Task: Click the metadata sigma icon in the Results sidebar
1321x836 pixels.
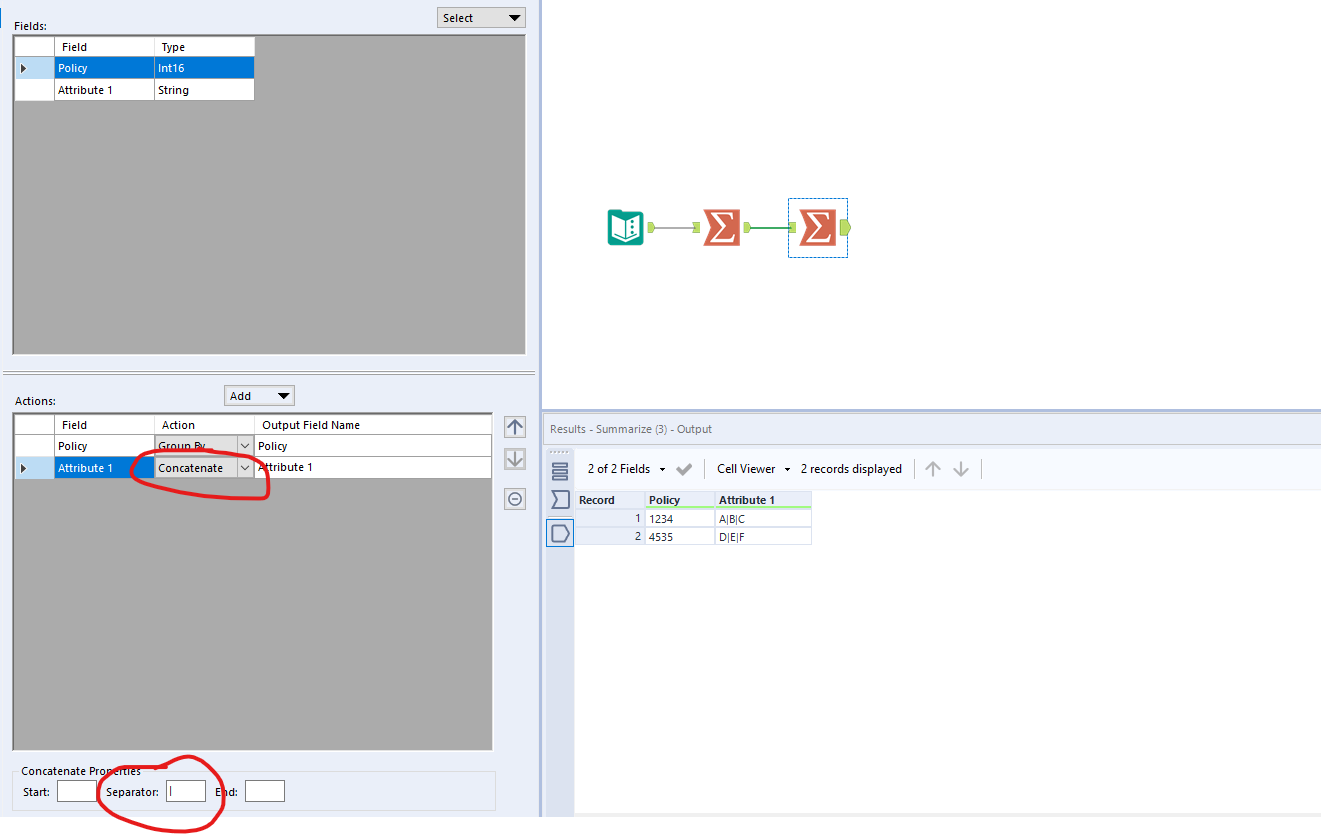Action: [559, 499]
